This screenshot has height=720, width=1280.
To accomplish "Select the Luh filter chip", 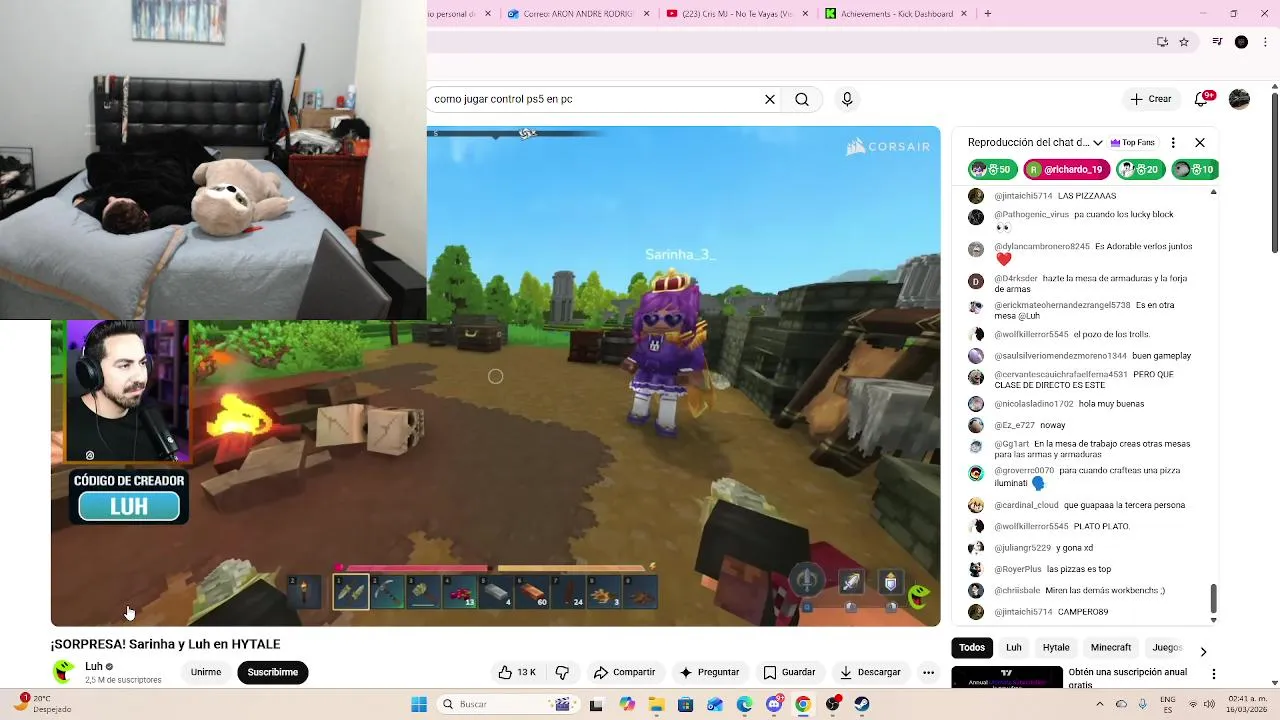I will coord(1014,648).
